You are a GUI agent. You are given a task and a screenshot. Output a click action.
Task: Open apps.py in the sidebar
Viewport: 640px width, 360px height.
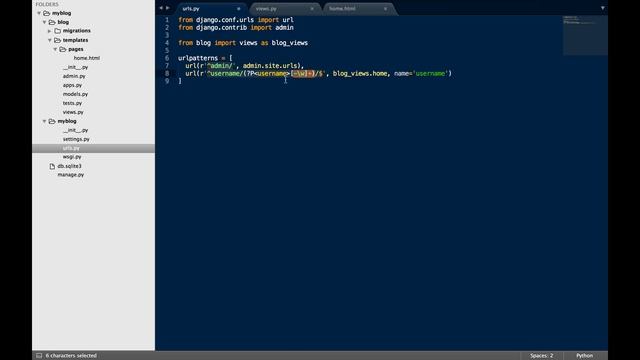coord(72,85)
